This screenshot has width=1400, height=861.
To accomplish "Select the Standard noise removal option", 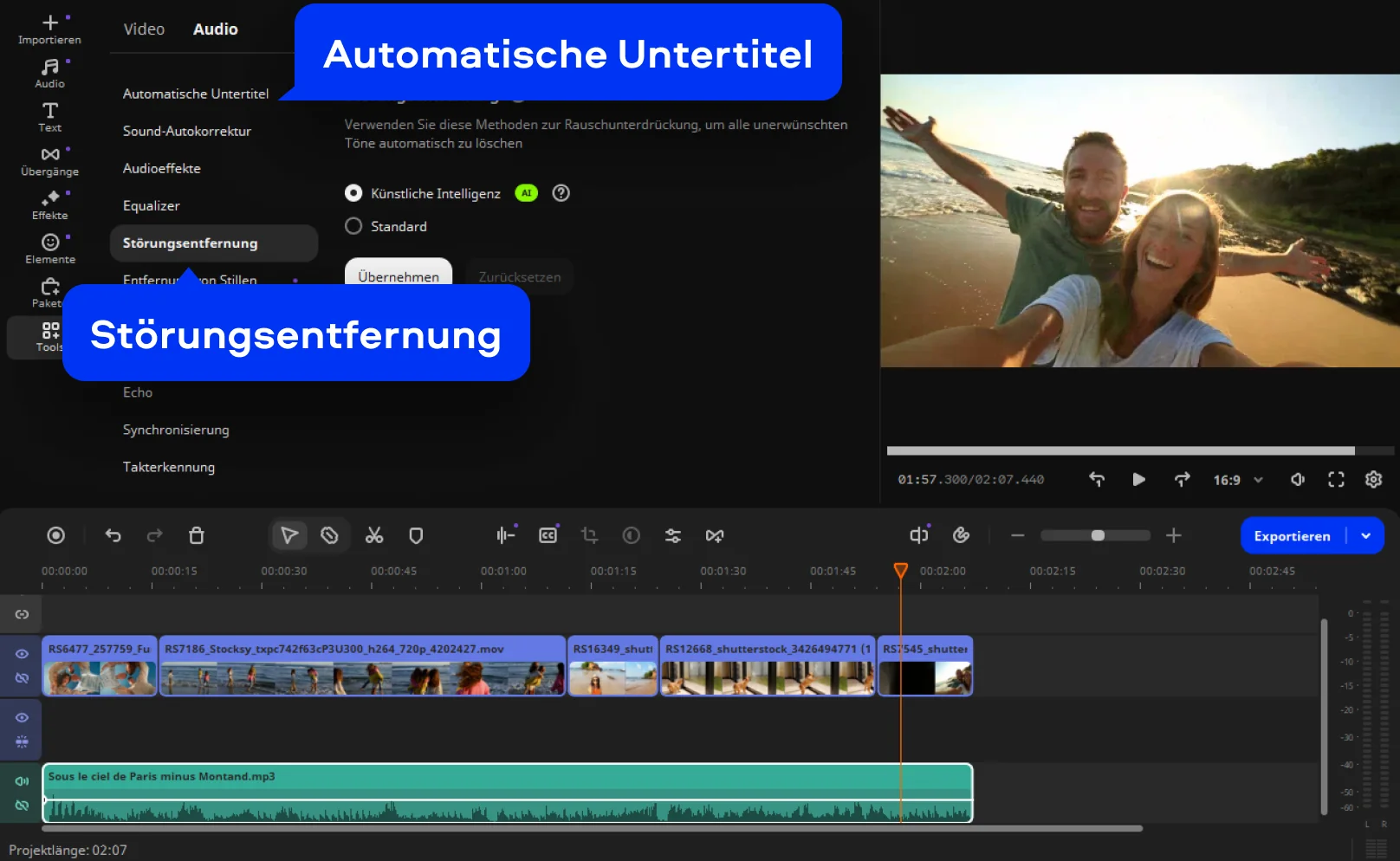I will tap(353, 226).
